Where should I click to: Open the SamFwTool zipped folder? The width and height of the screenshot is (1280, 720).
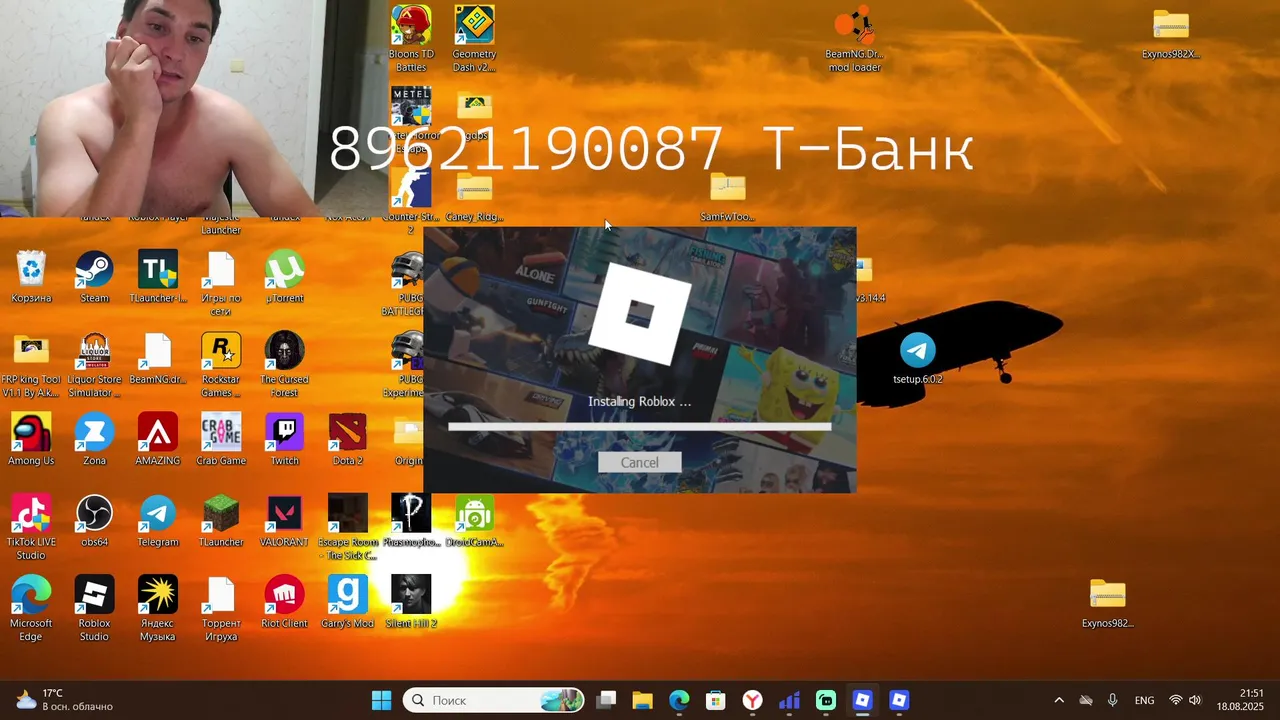click(728, 197)
